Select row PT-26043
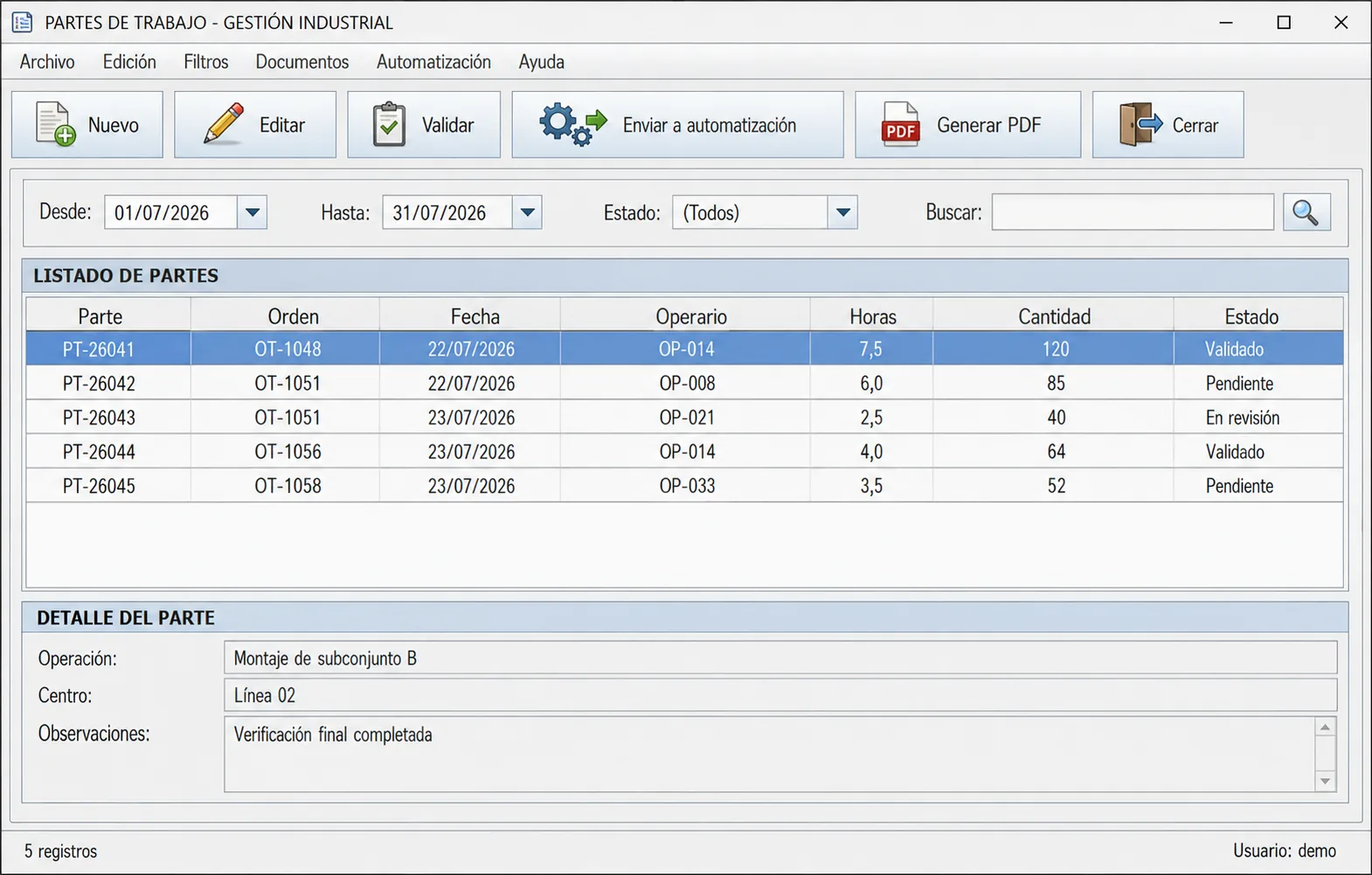Image resolution: width=1372 pixels, height=875 pixels. pyautogui.click(x=684, y=417)
